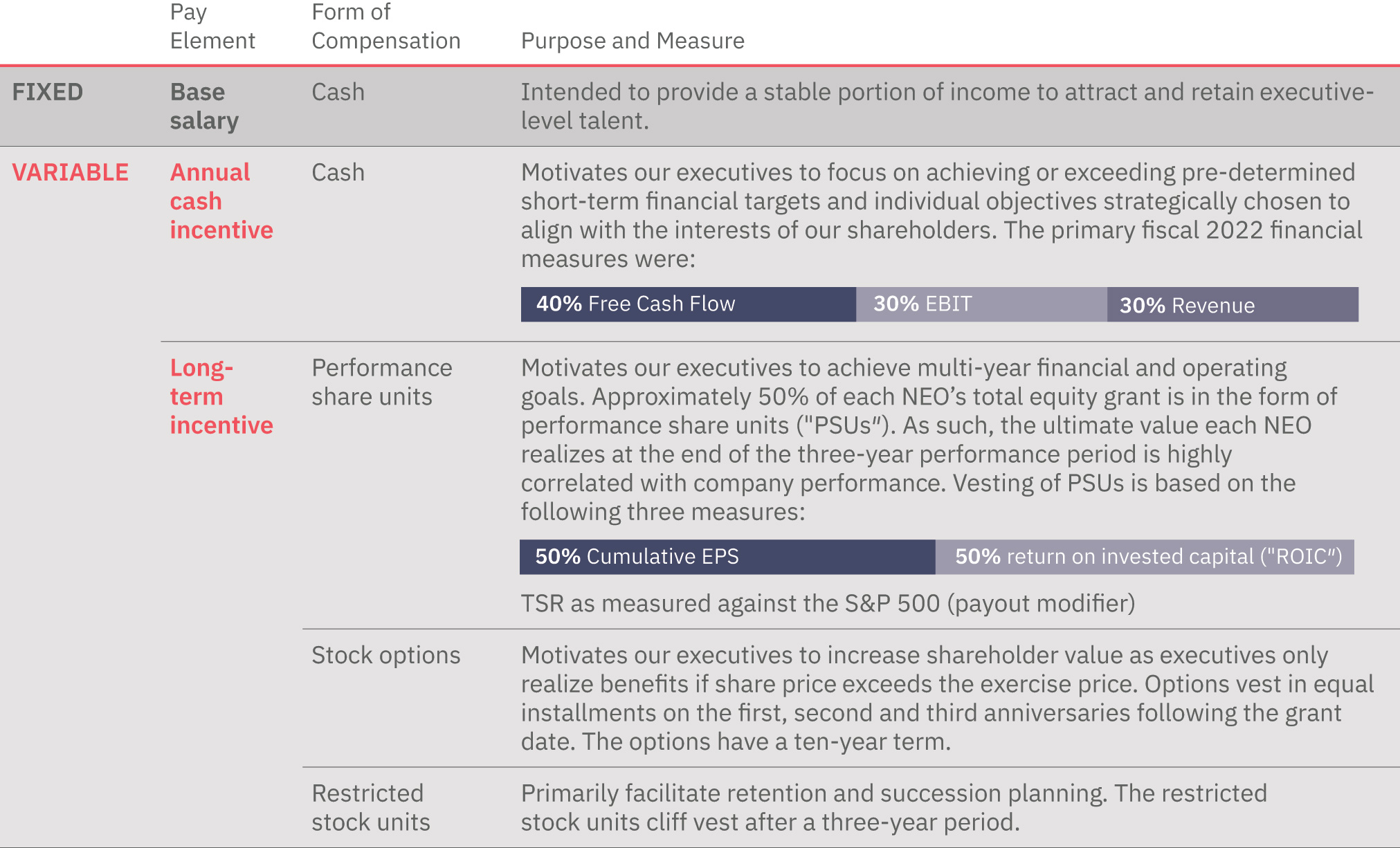The image size is (1400, 848).
Task: Click the red Long-term incentive label
Action: (x=221, y=396)
